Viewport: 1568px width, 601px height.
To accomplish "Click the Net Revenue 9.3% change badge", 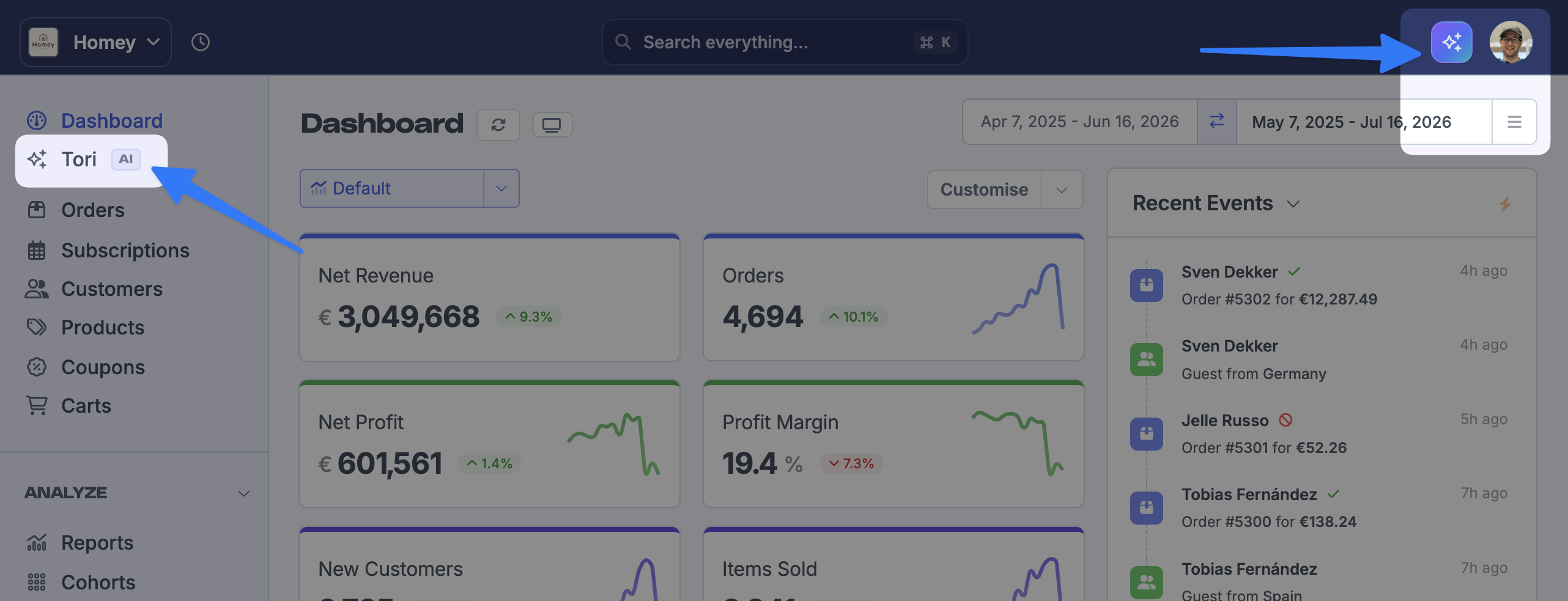I will [528, 317].
